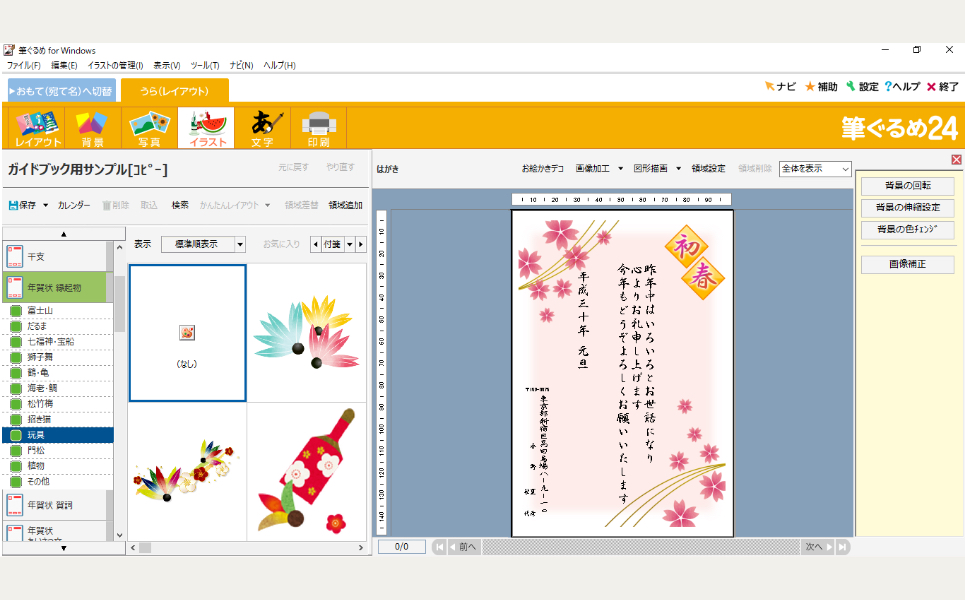Screen dimensions: 965x600
Task: Open the 図形描画 dropdown arrow
Action: click(678, 169)
